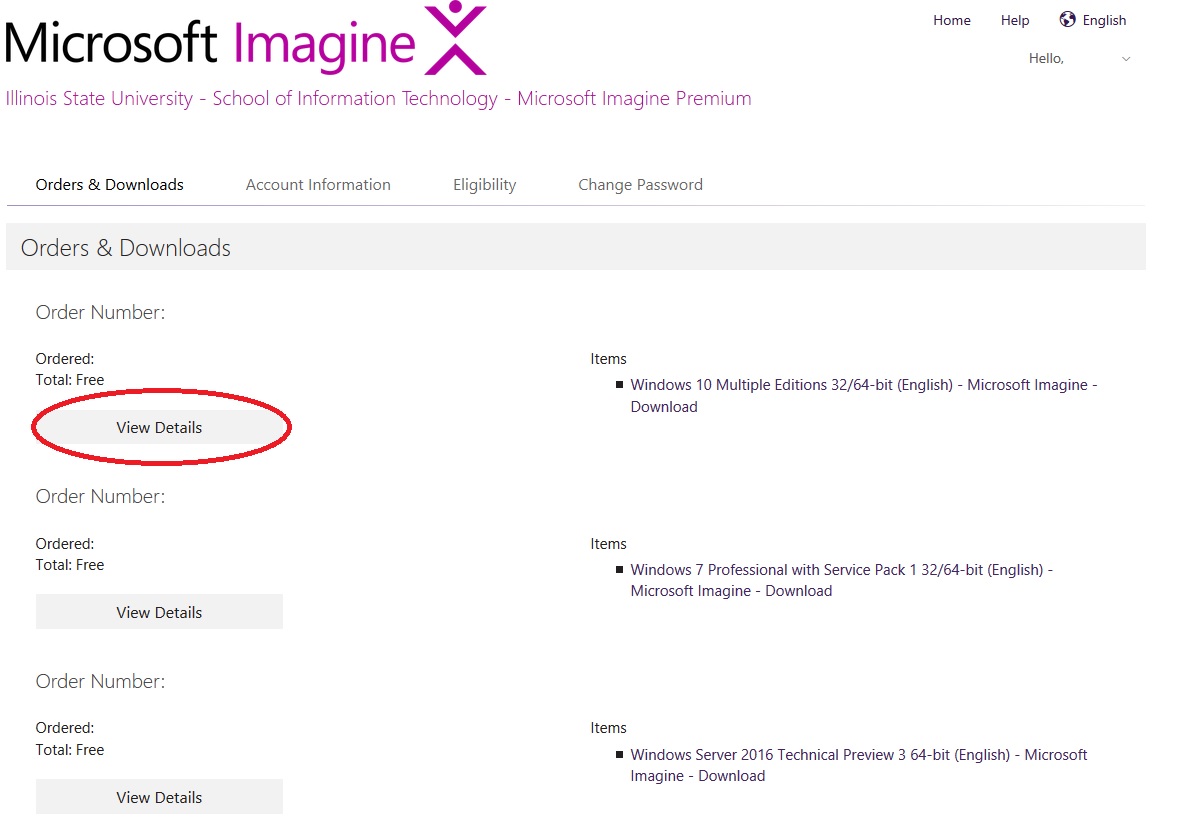Switch to Account Information tab
This screenshot has height=831, width=1179.
pyautogui.click(x=318, y=185)
